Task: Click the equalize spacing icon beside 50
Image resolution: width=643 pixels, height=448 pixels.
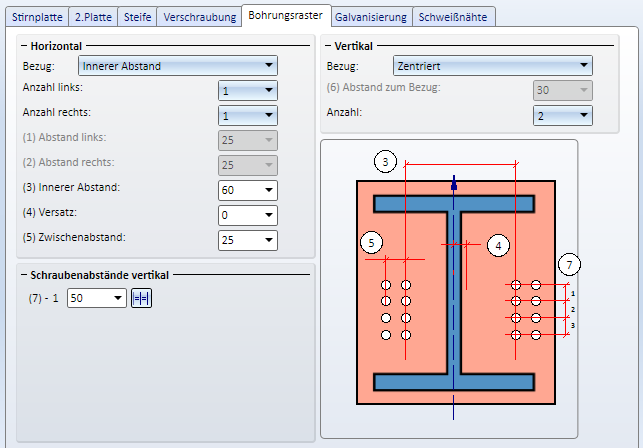Action: (x=142, y=299)
